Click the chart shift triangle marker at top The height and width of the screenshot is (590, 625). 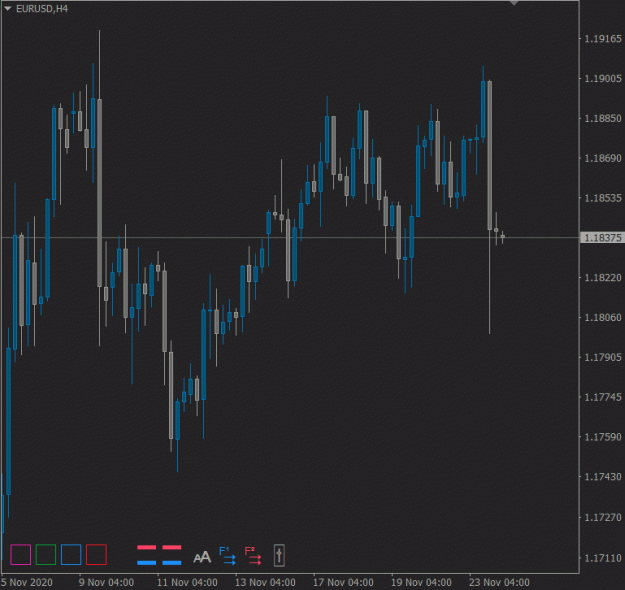tap(514, 3)
